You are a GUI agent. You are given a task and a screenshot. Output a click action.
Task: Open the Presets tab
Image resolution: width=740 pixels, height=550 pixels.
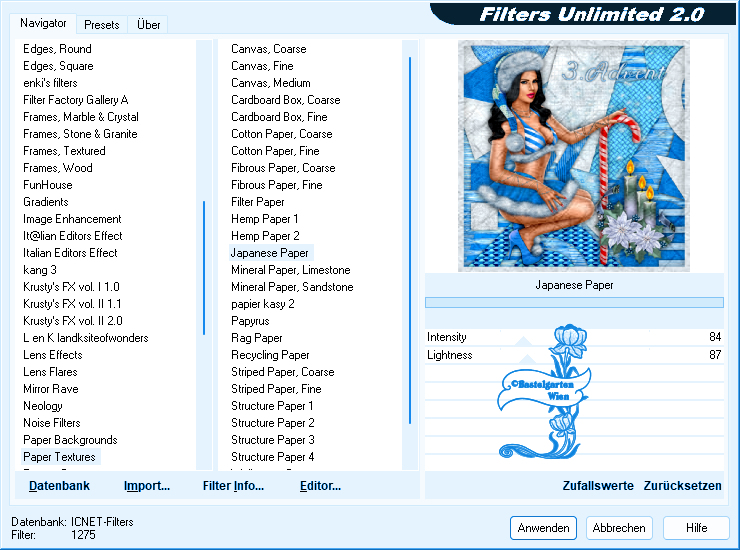coord(101,25)
